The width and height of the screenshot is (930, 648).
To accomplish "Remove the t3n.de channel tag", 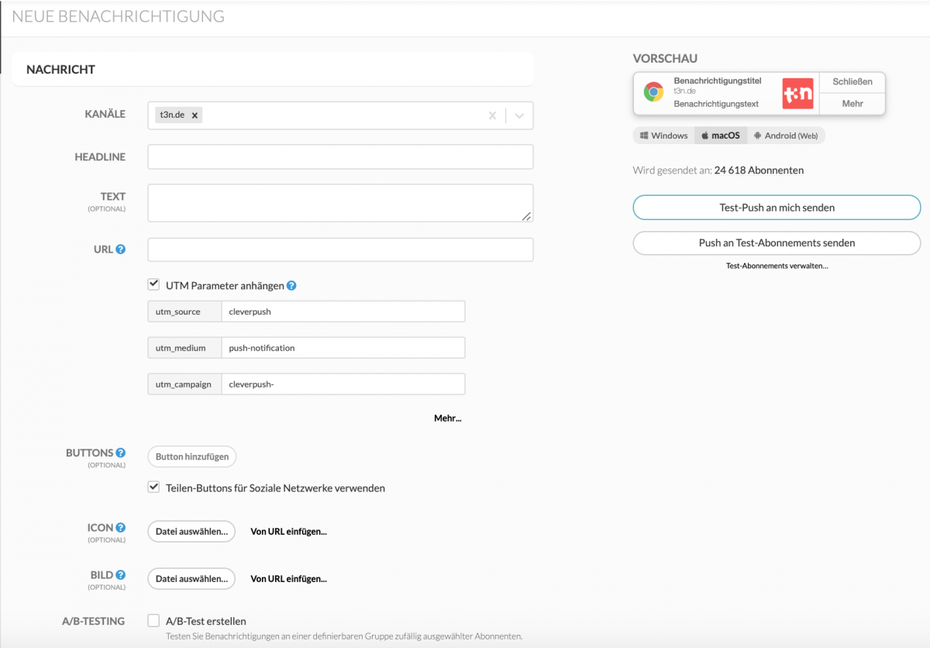I will pos(195,115).
